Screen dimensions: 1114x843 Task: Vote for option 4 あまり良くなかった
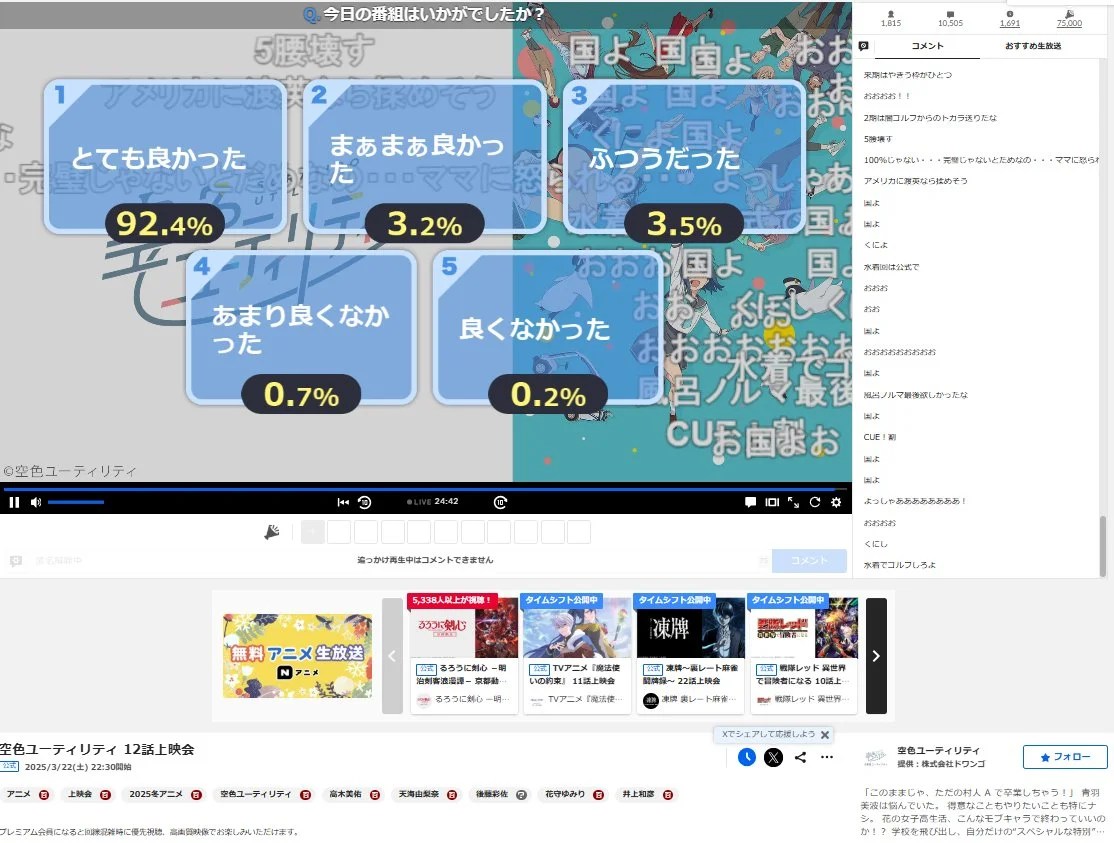pyautogui.click(x=301, y=327)
